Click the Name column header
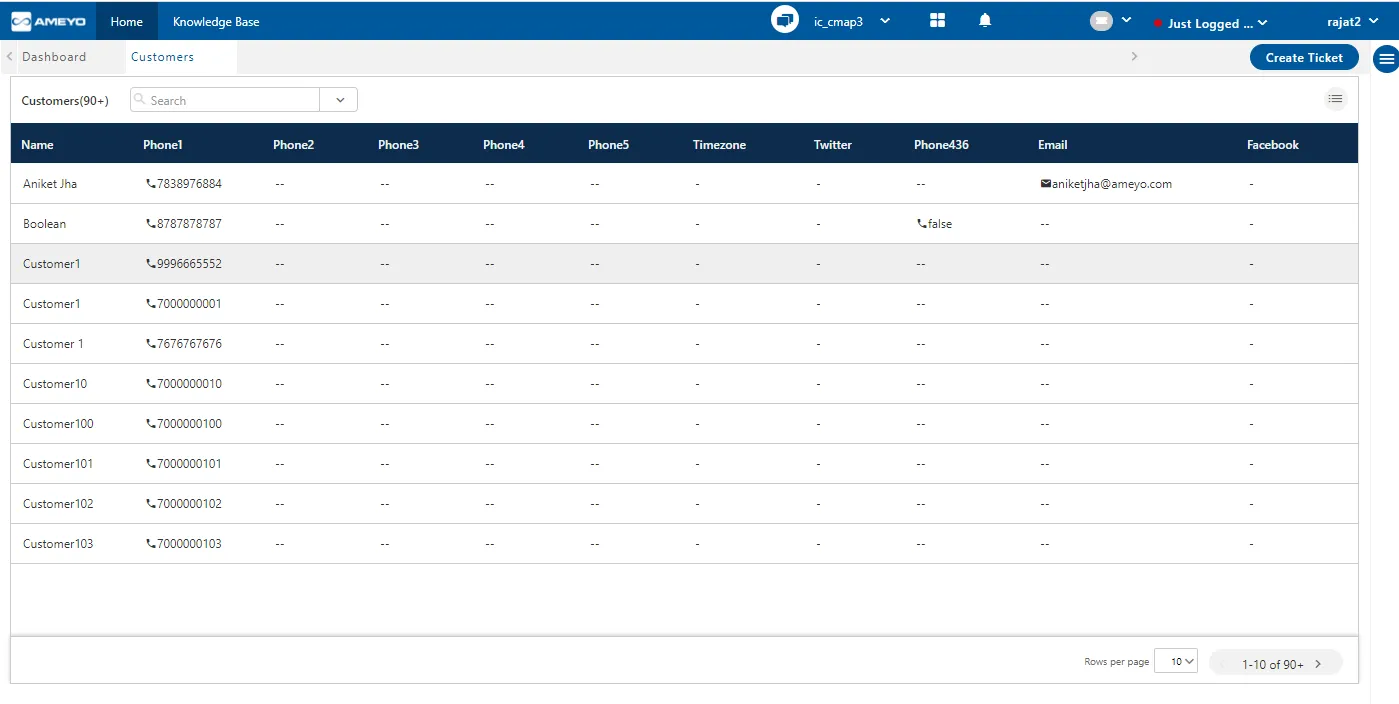1399x704 pixels. pyautogui.click(x=37, y=145)
